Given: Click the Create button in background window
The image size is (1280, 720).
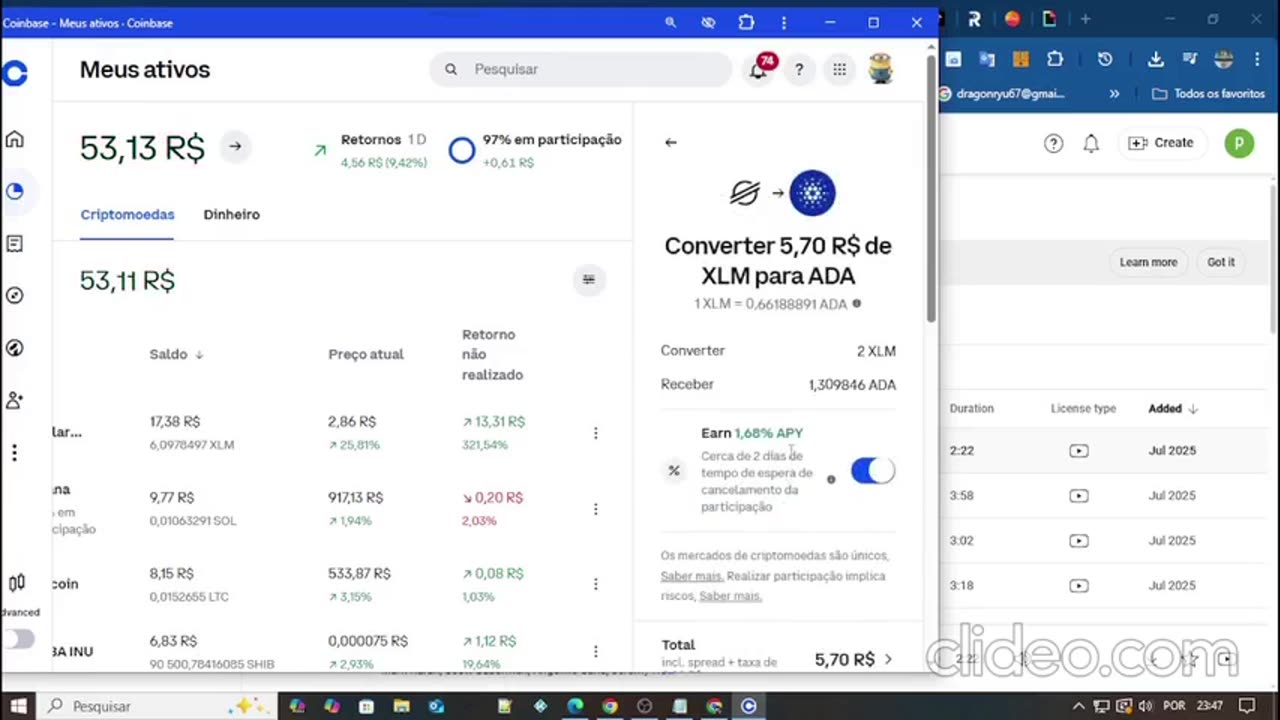Looking at the screenshot, I should tap(1161, 143).
